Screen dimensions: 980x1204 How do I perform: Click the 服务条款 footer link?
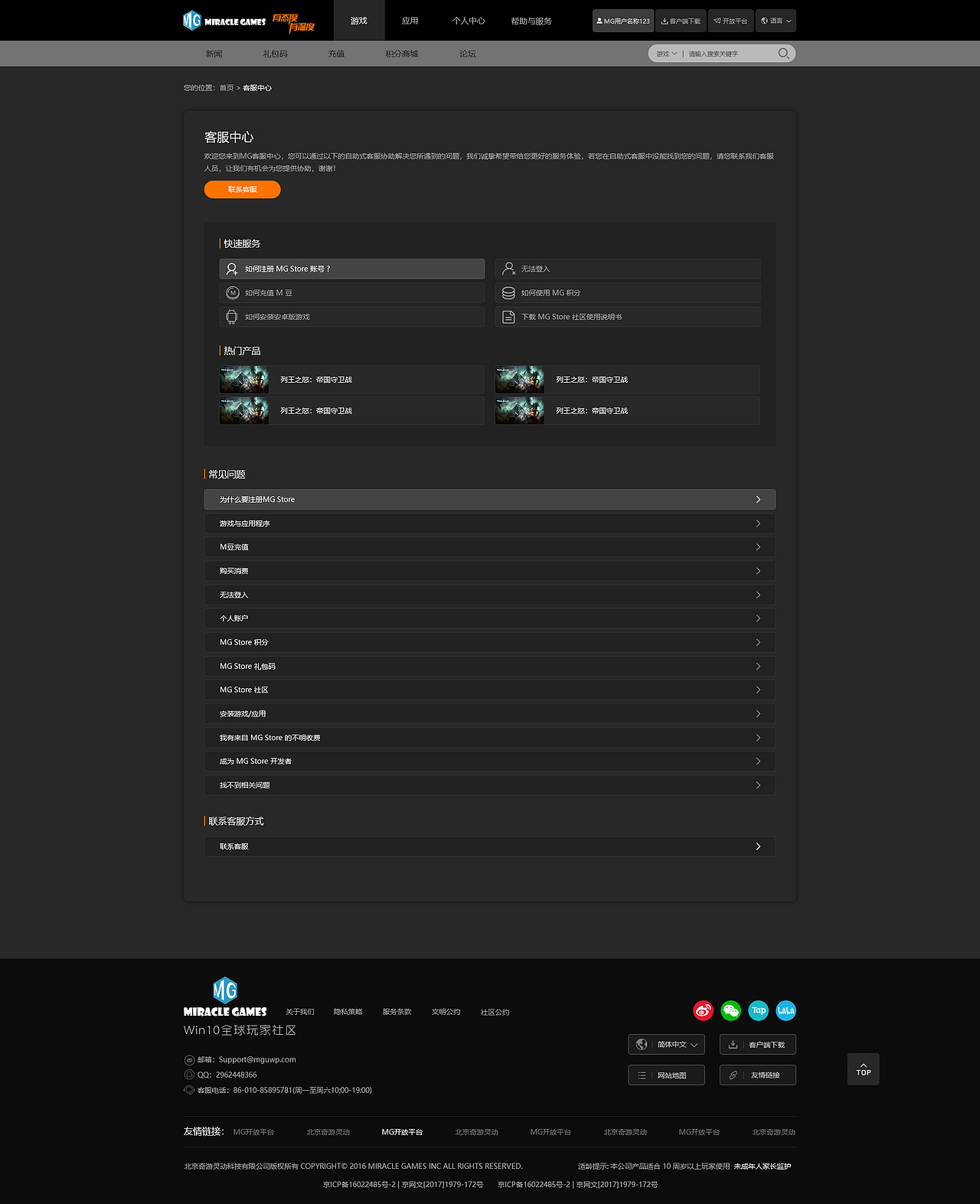(x=397, y=1012)
